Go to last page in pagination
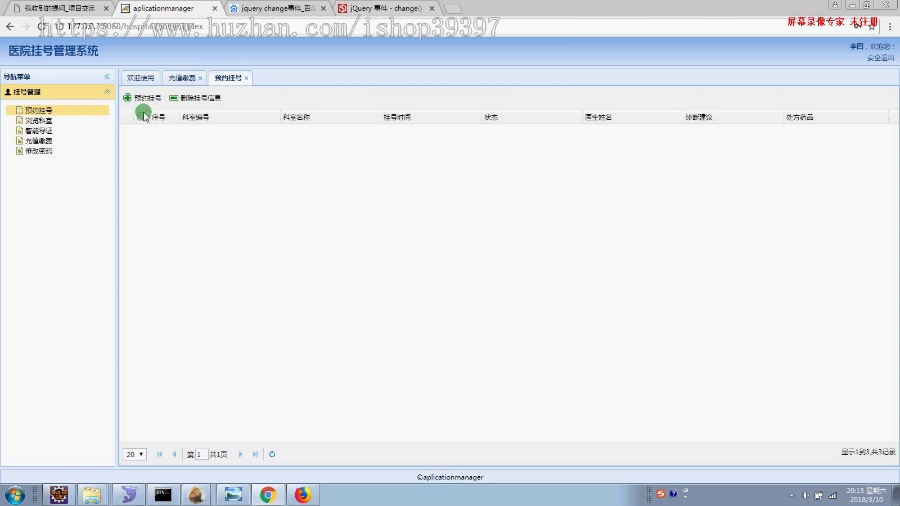The height and width of the screenshot is (506, 900). [x=255, y=454]
